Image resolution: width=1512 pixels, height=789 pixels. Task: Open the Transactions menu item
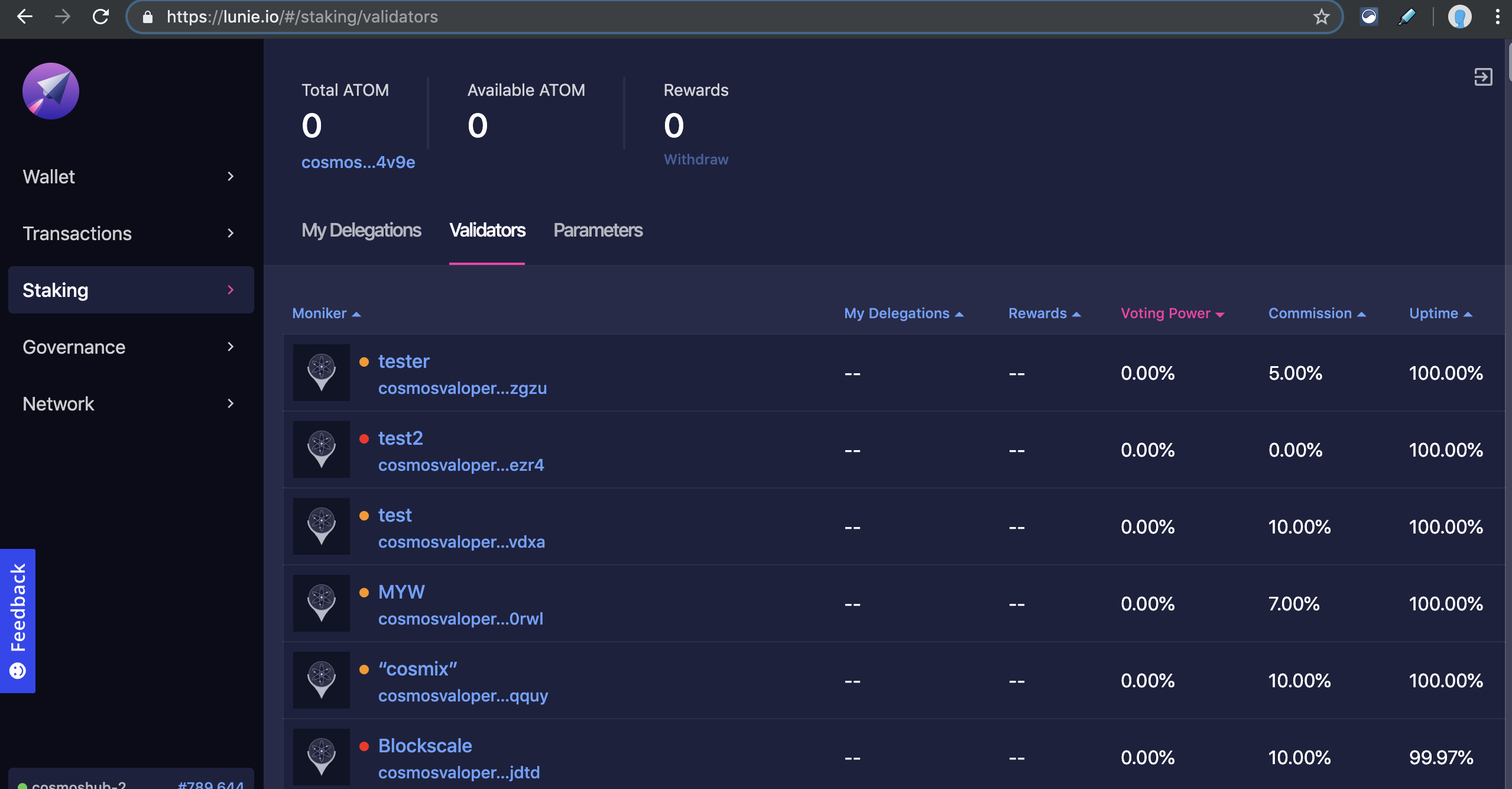coord(131,233)
